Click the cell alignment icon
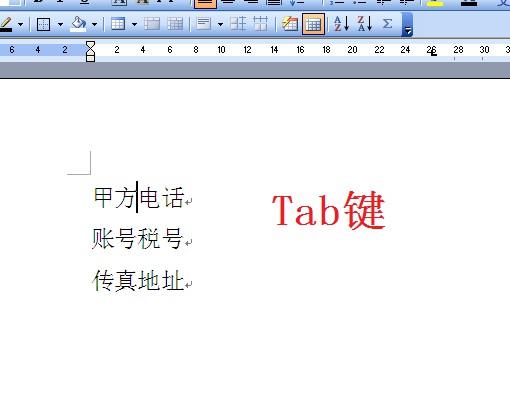 [x=204, y=24]
